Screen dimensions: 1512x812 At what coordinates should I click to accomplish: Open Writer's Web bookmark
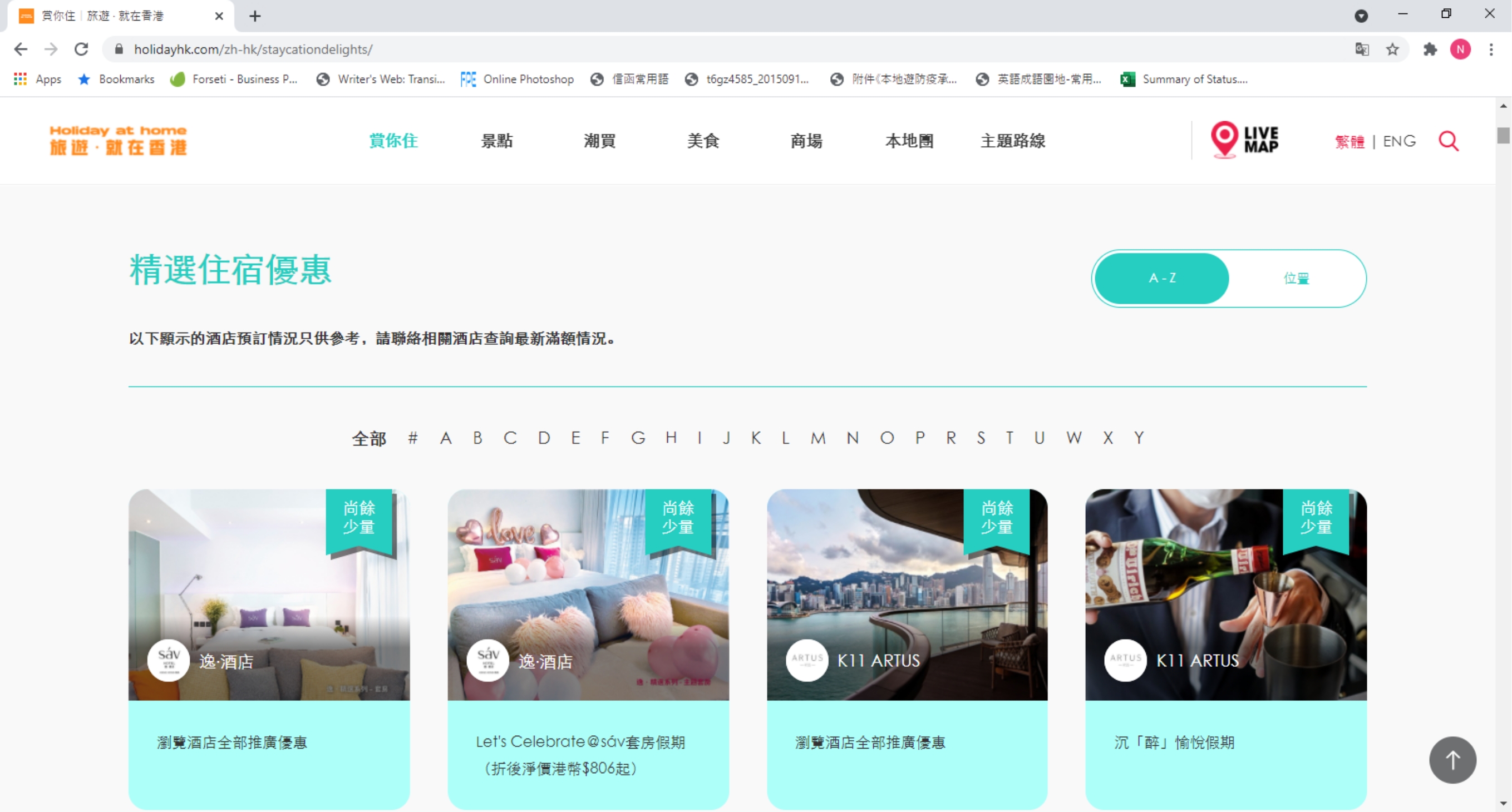coord(381,79)
